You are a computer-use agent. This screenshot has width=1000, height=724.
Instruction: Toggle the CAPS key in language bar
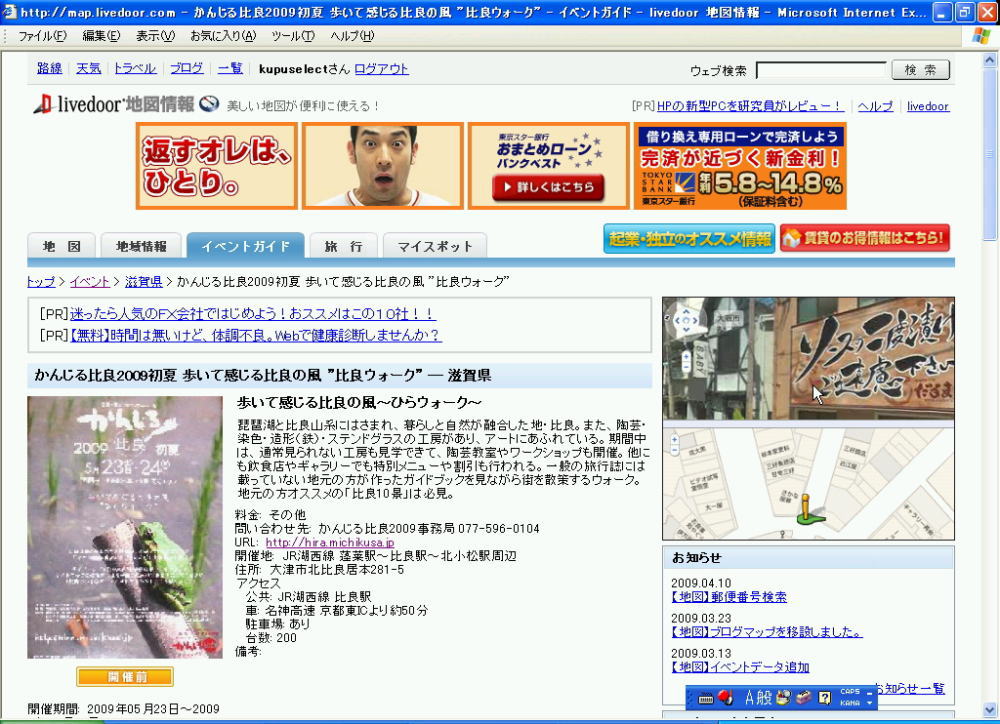[x=849, y=692]
